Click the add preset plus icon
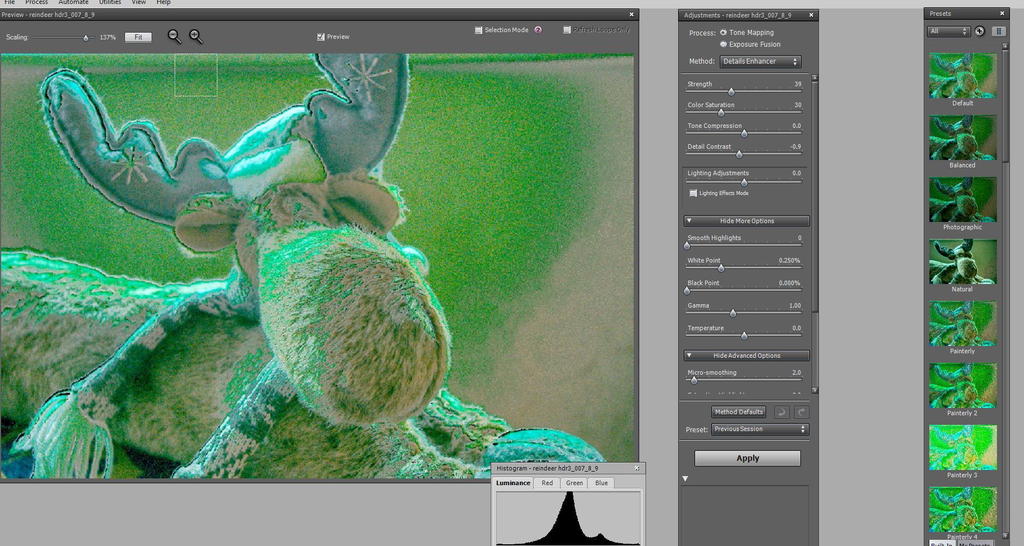The width and height of the screenshot is (1024, 546). [979, 31]
